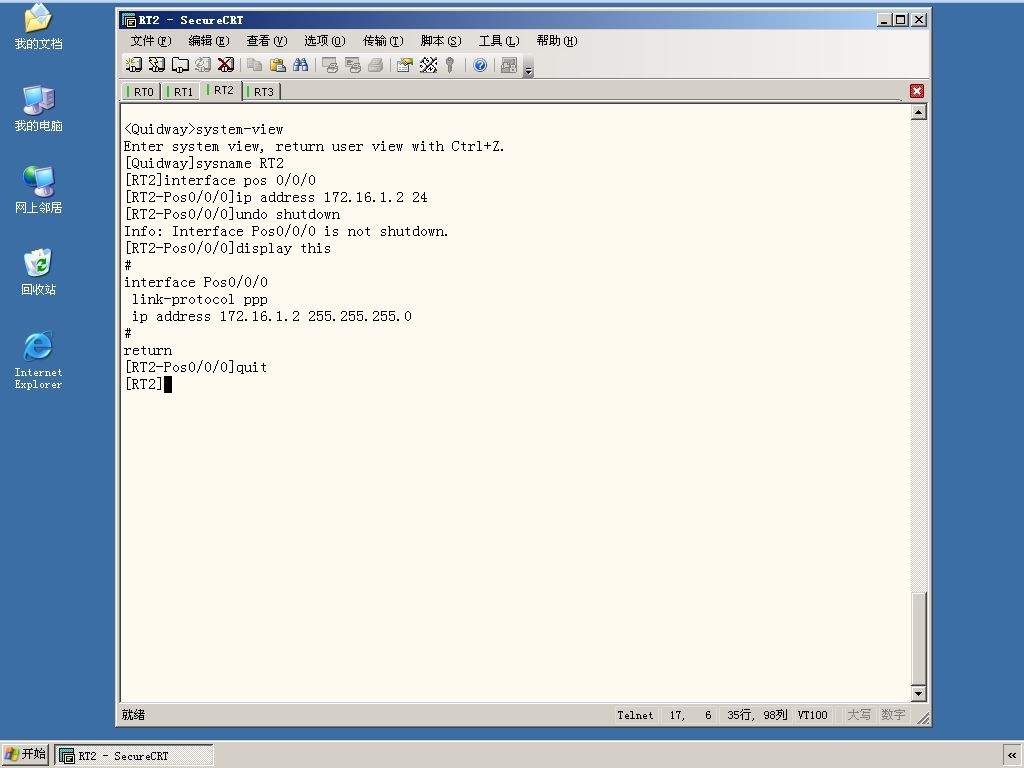
Task: Click the Print Selection icon
Action: [353, 65]
